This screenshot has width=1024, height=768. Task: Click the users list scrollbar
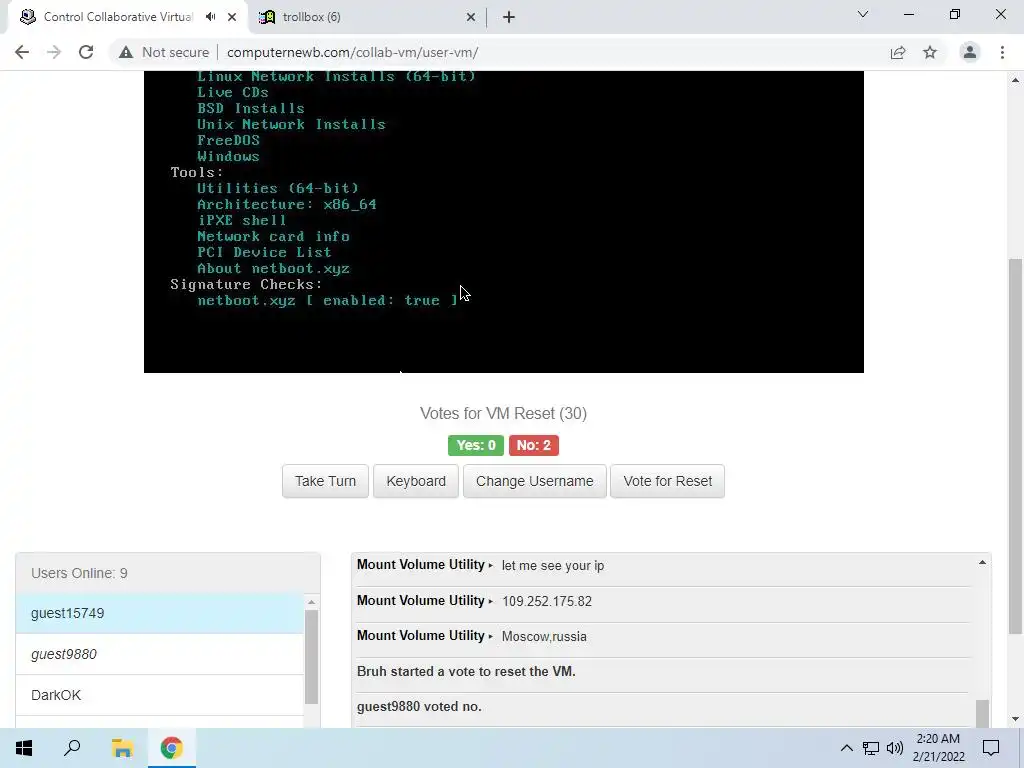click(312, 657)
